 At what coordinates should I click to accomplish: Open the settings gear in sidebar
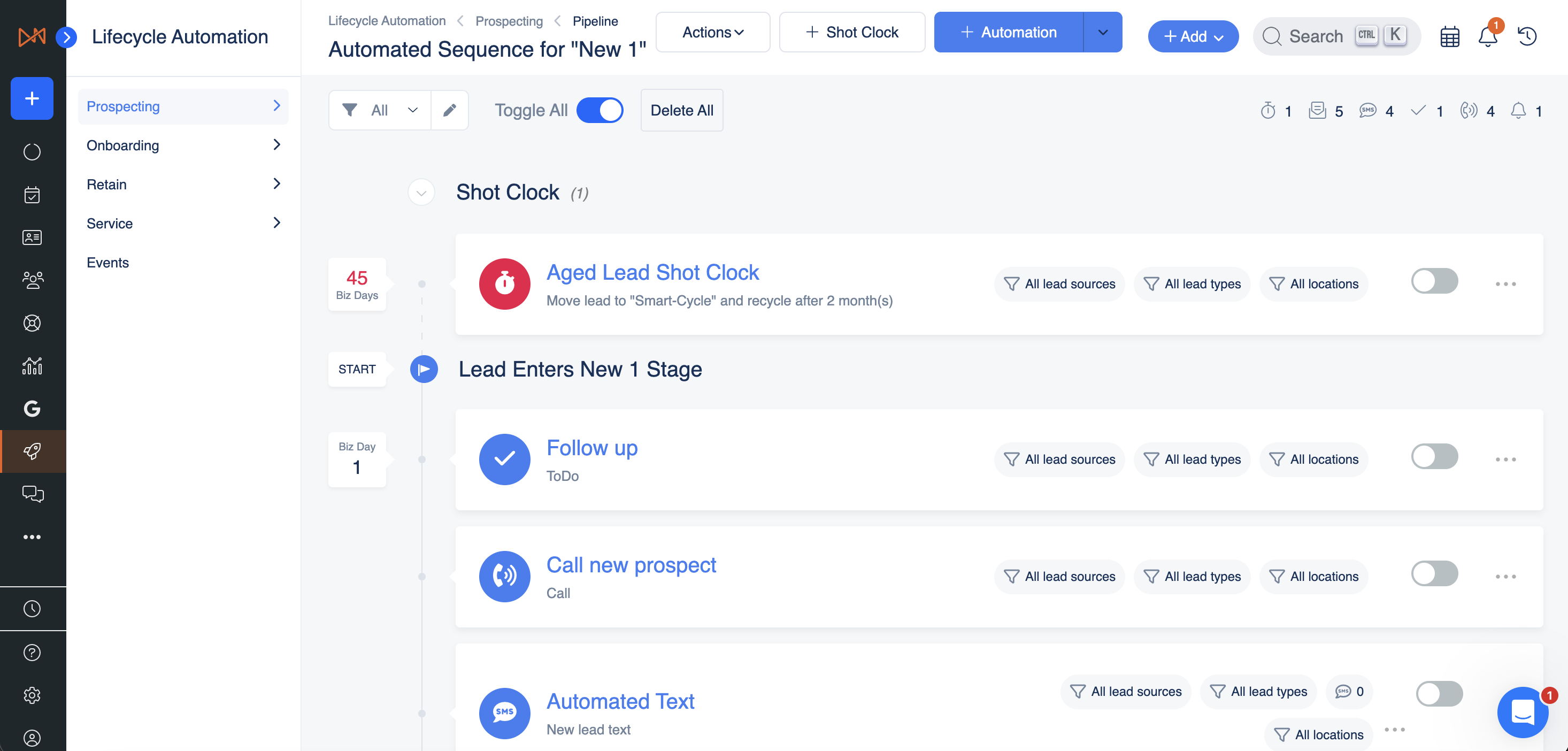(x=32, y=695)
